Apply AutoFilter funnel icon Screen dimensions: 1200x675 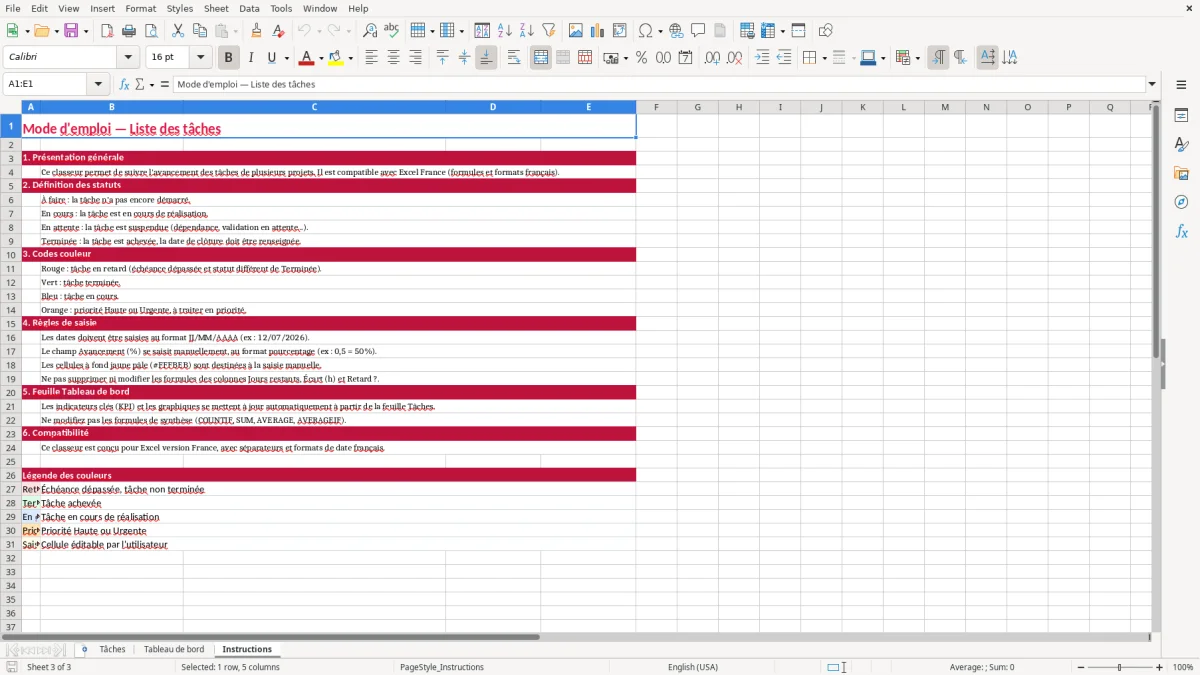pyautogui.click(x=548, y=31)
